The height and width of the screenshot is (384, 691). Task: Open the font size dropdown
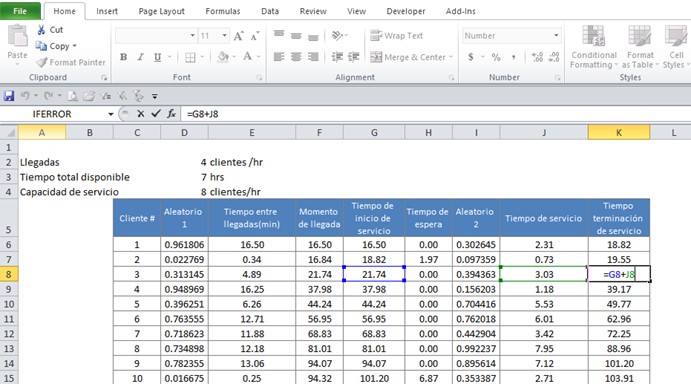(x=224, y=36)
